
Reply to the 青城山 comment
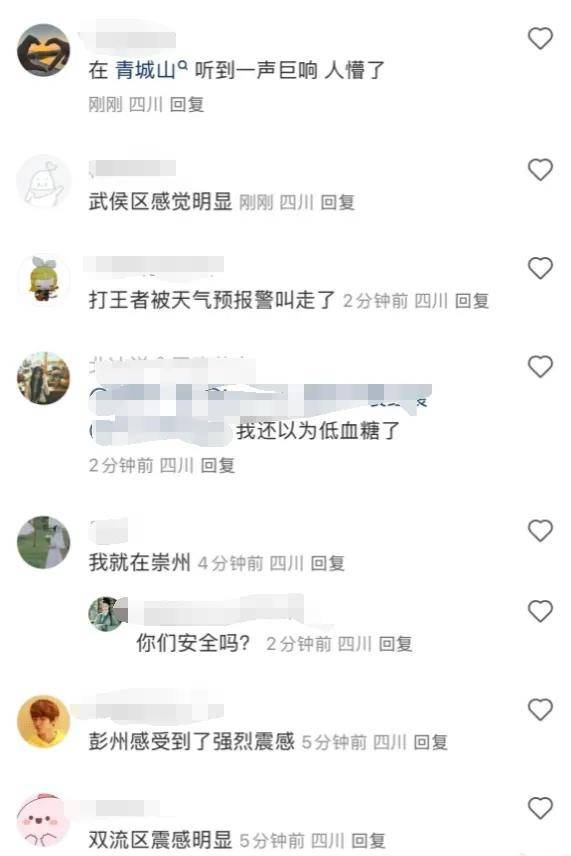click(x=187, y=104)
